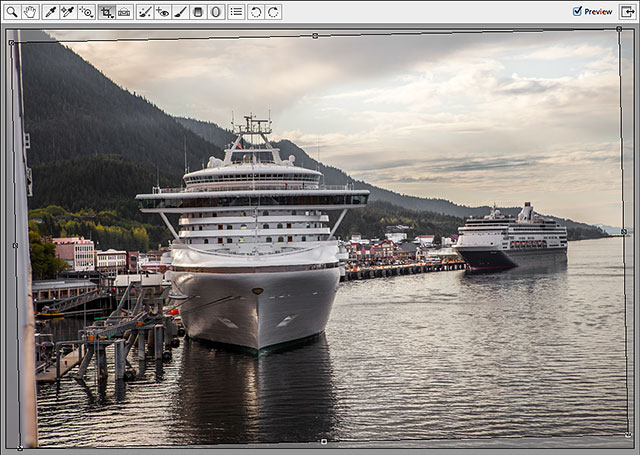640x455 pixels.
Task: Click the bottom-right crop corner handle
Action: click(628, 435)
